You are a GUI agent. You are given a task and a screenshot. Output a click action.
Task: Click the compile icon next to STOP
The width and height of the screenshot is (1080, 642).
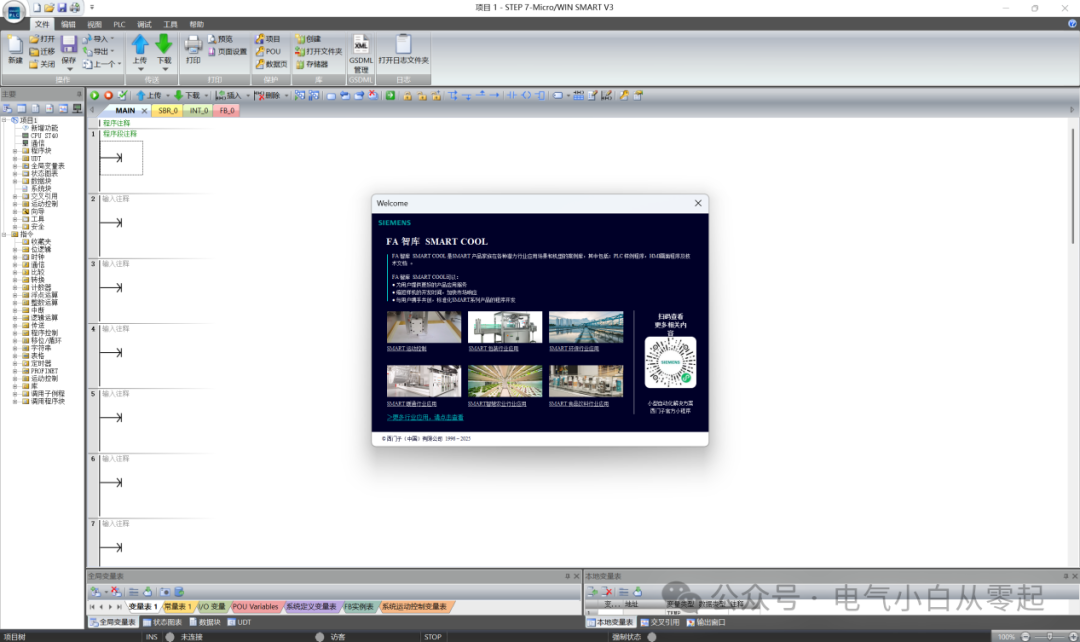[122, 95]
